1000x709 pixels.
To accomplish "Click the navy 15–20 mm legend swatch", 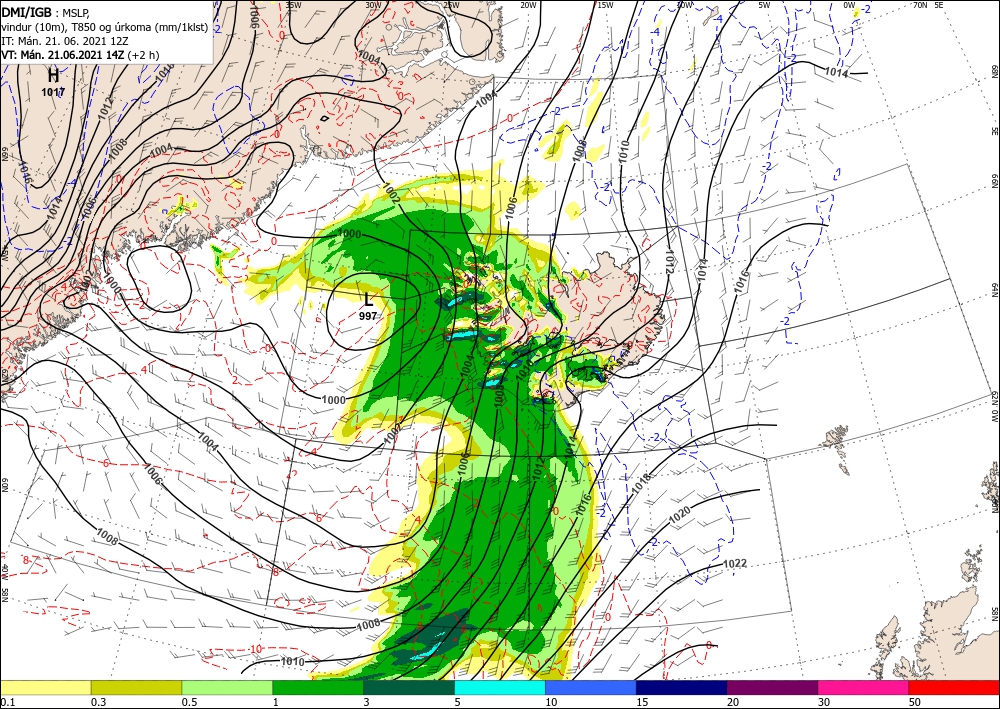I will [682, 687].
